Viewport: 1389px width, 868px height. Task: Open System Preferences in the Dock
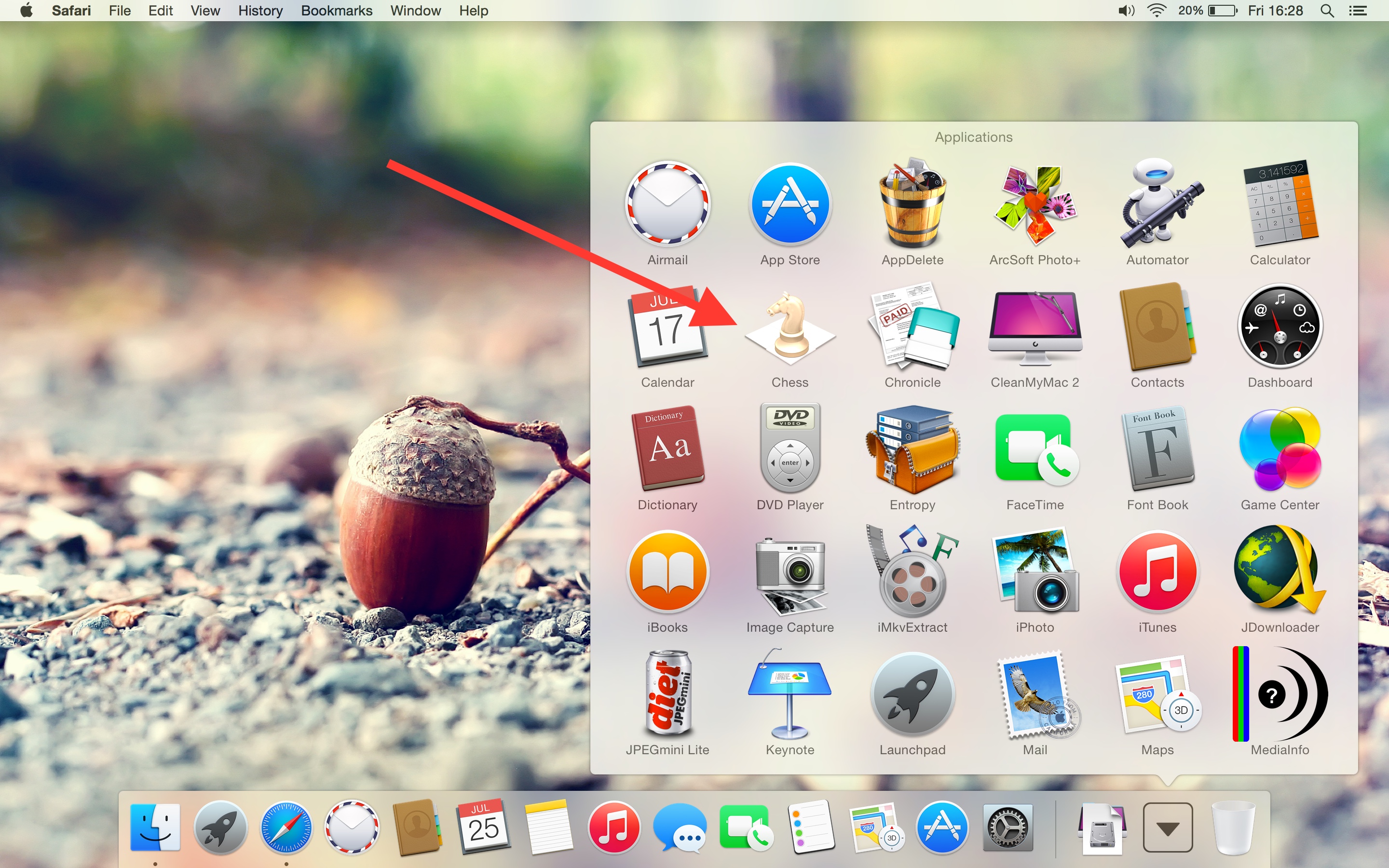coord(1008,828)
